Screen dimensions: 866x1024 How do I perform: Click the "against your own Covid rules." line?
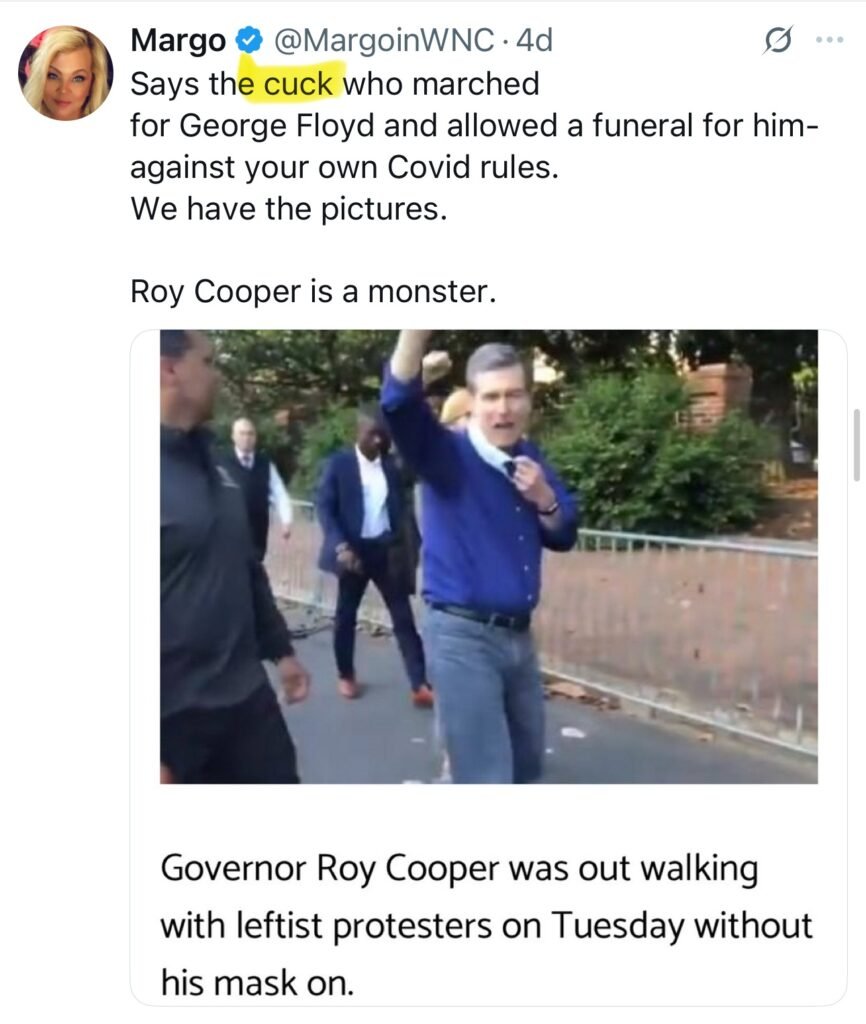coord(342,168)
